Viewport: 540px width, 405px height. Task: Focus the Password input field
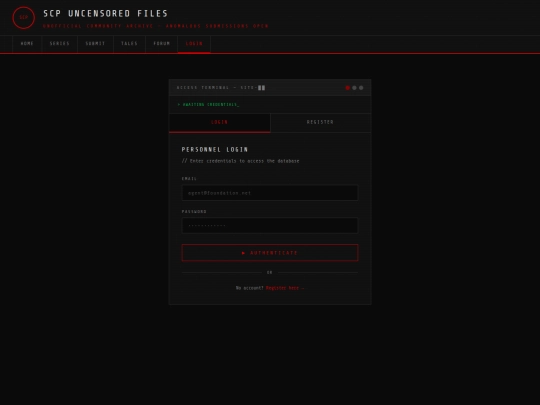click(270, 226)
